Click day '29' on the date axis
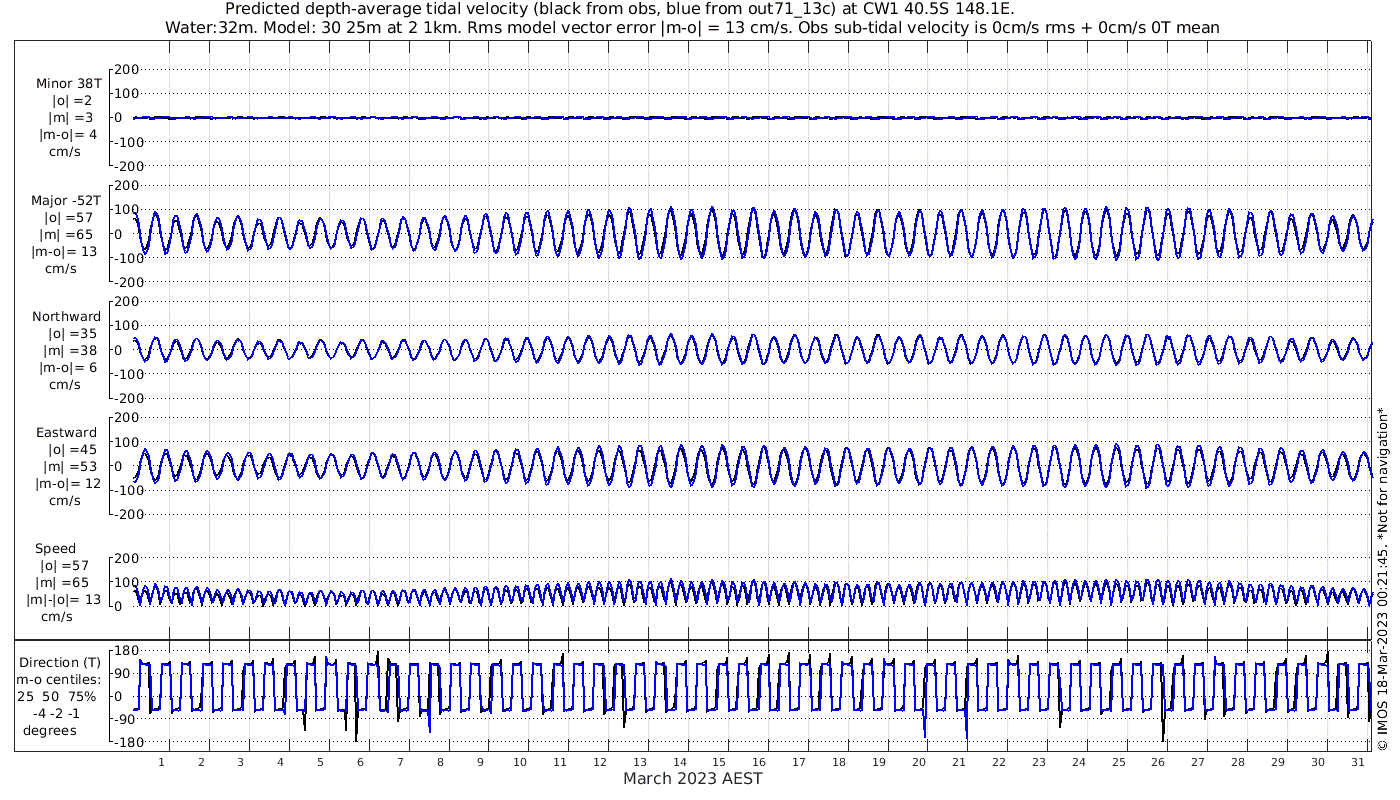 point(1278,762)
